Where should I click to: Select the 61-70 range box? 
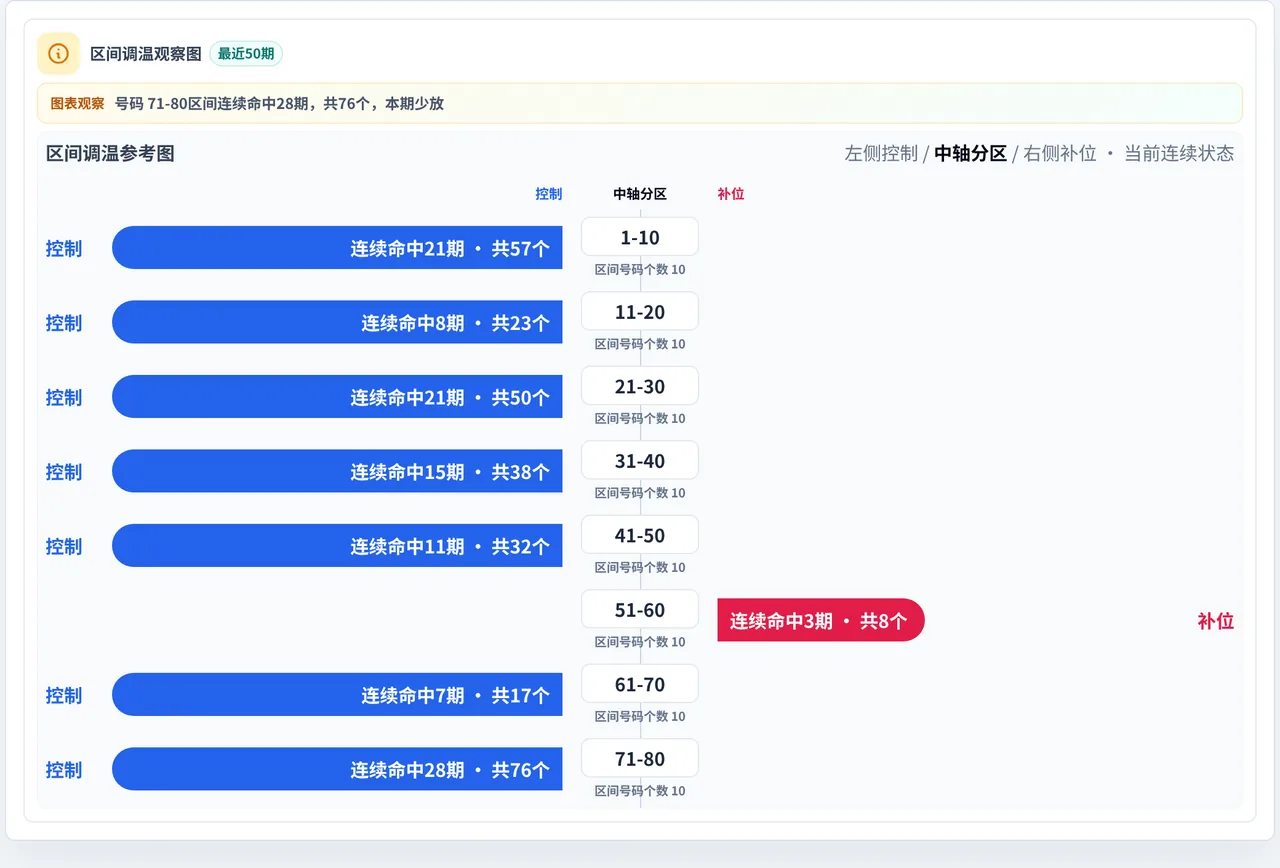640,684
